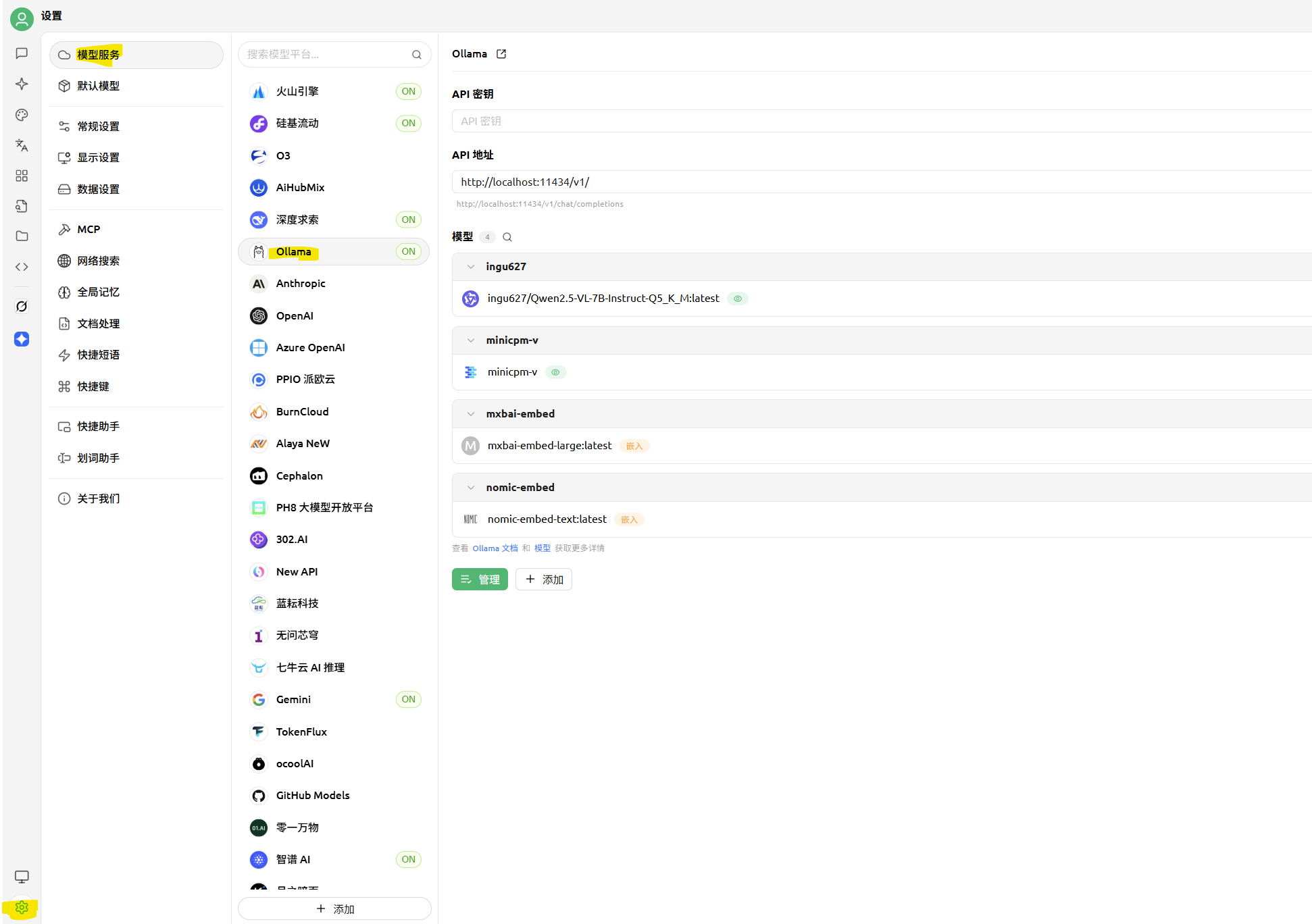Toggle the ON badge for 火山引擎
Image resolution: width=1312 pixels, height=924 pixels.
point(409,91)
